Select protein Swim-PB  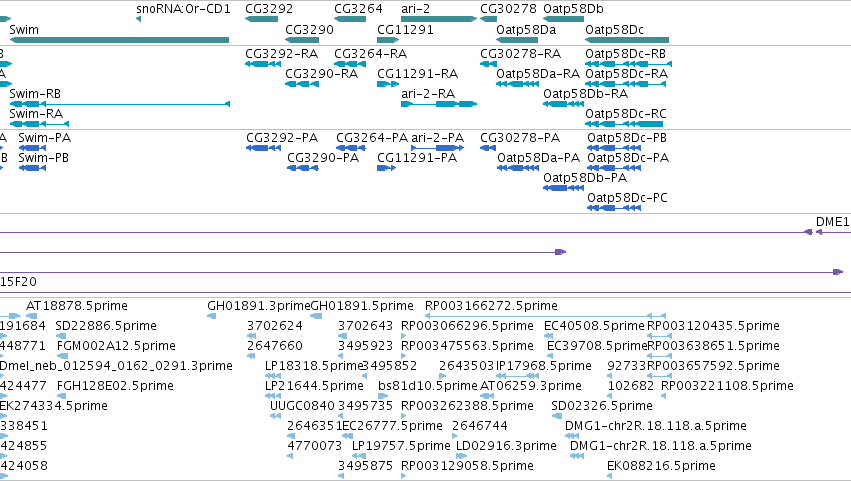click(x=32, y=168)
